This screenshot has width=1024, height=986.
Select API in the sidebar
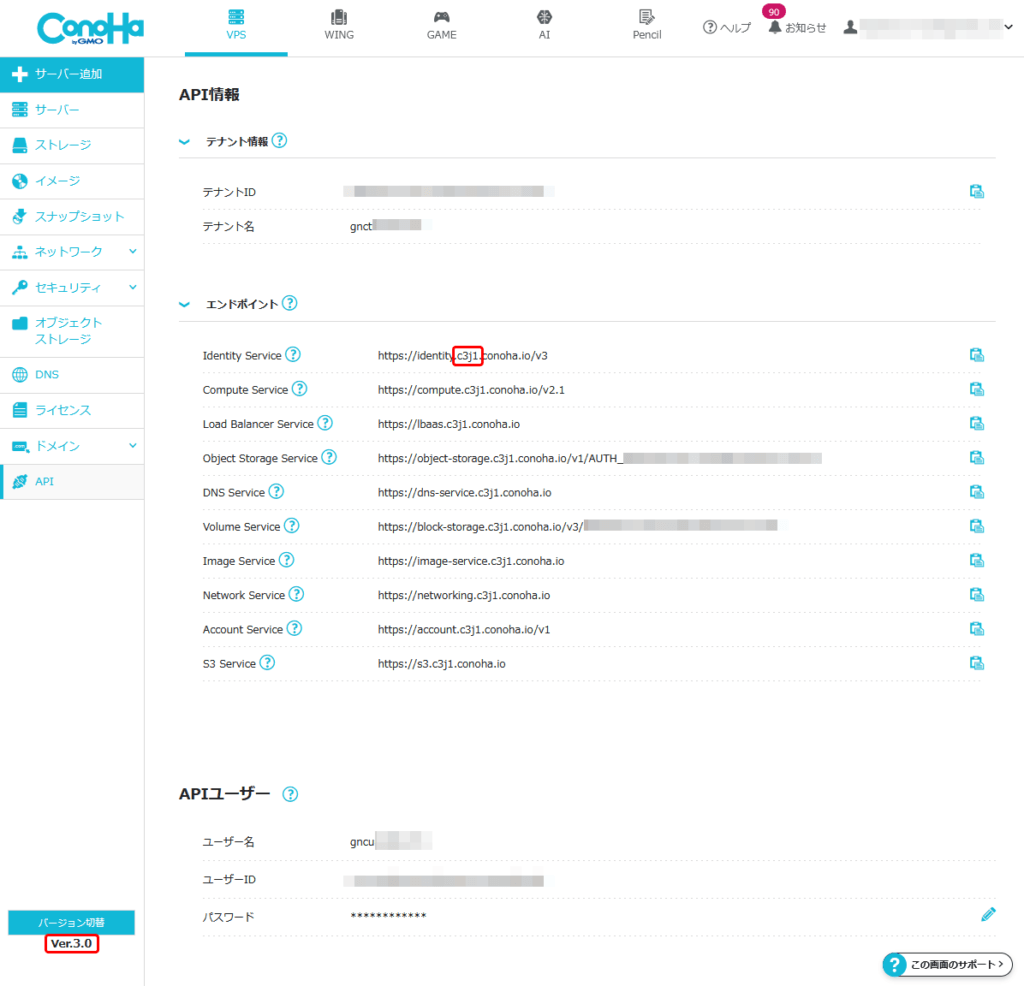(72, 482)
